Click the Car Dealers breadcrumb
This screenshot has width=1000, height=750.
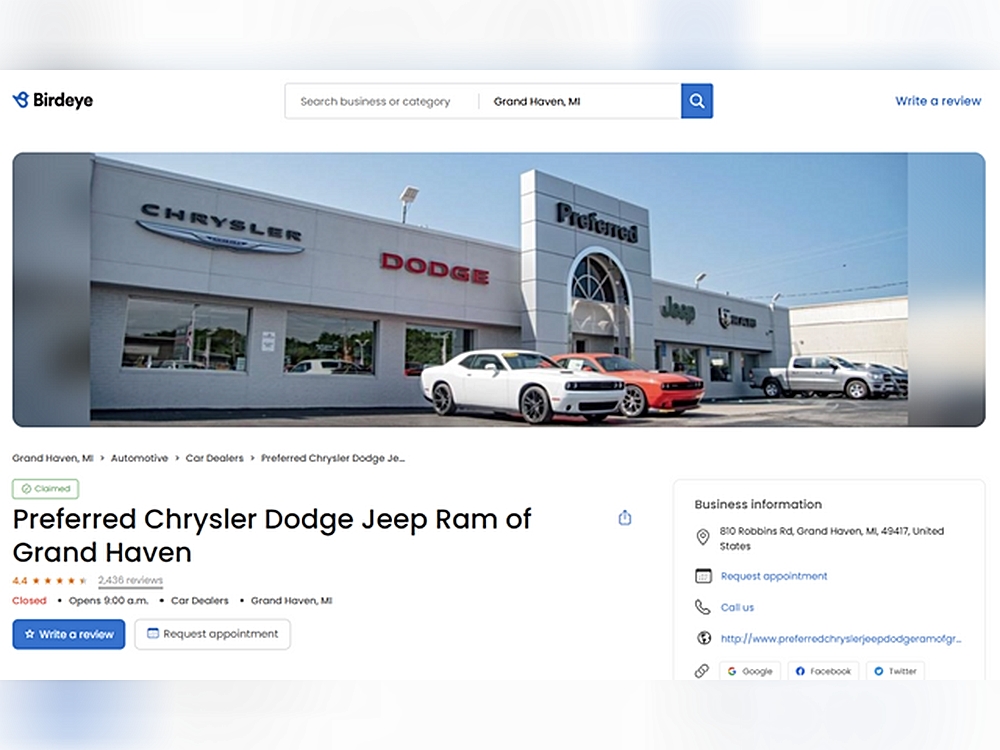pyautogui.click(x=214, y=458)
